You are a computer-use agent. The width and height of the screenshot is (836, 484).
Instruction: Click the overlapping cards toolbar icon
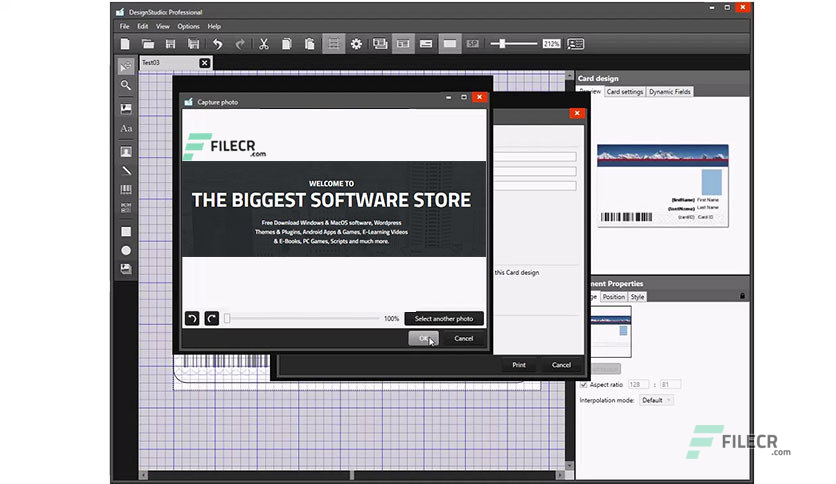pyautogui.click(x=380, y=44)
